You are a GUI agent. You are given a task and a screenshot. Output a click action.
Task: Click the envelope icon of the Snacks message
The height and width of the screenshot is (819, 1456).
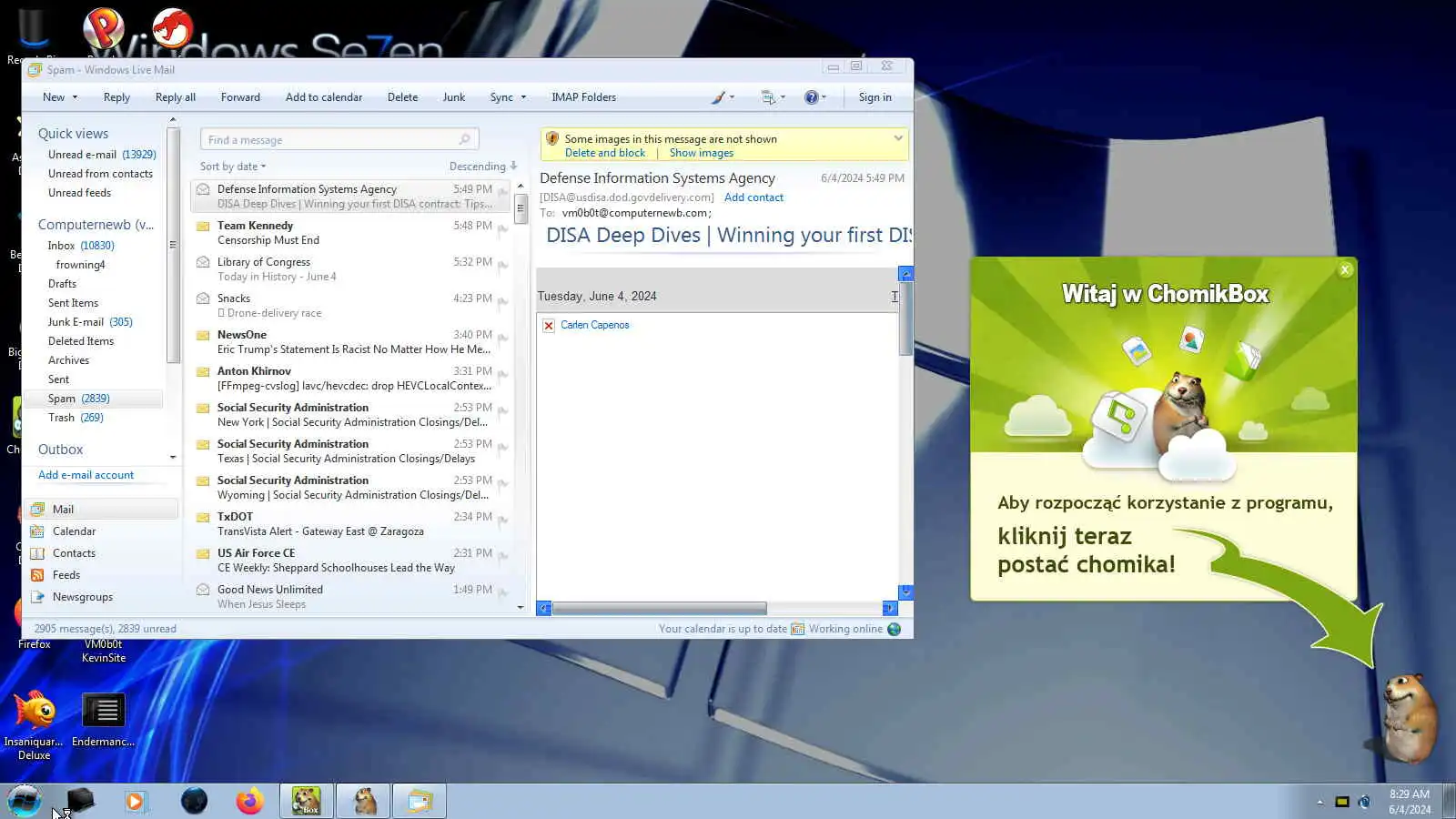204,298
